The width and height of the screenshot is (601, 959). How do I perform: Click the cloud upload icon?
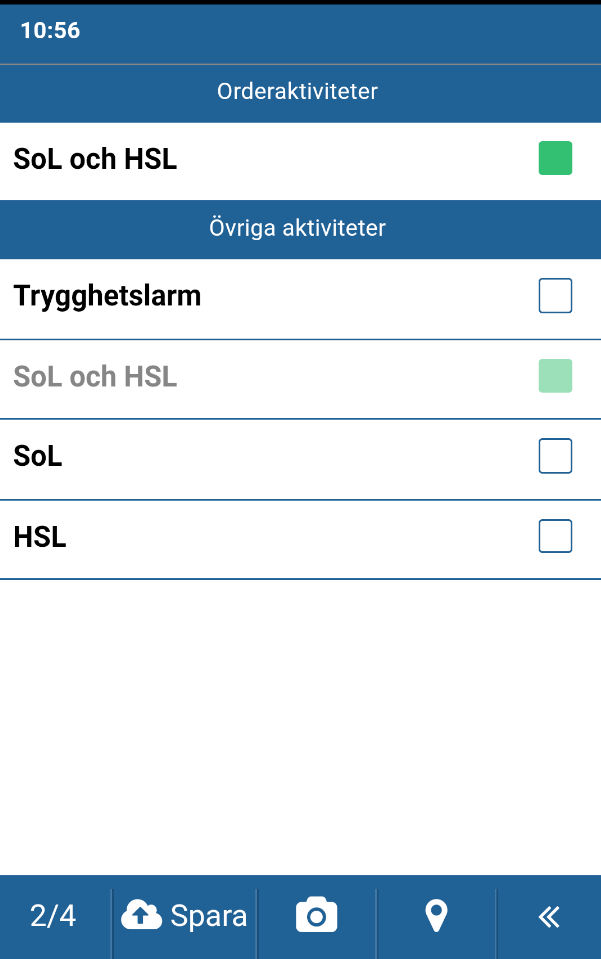pos(141,916)
